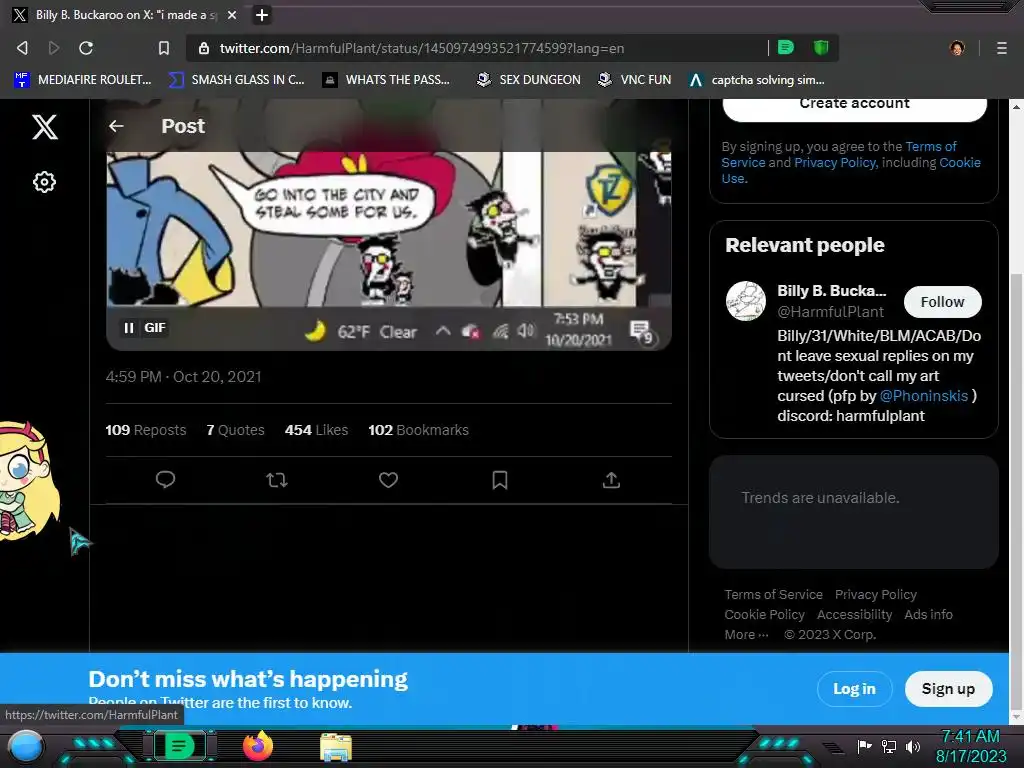The width and height of the screenshot is (1024, 768).
Task: Open Billy B. Buckaroo profile avatar
Action: point(746,301)
